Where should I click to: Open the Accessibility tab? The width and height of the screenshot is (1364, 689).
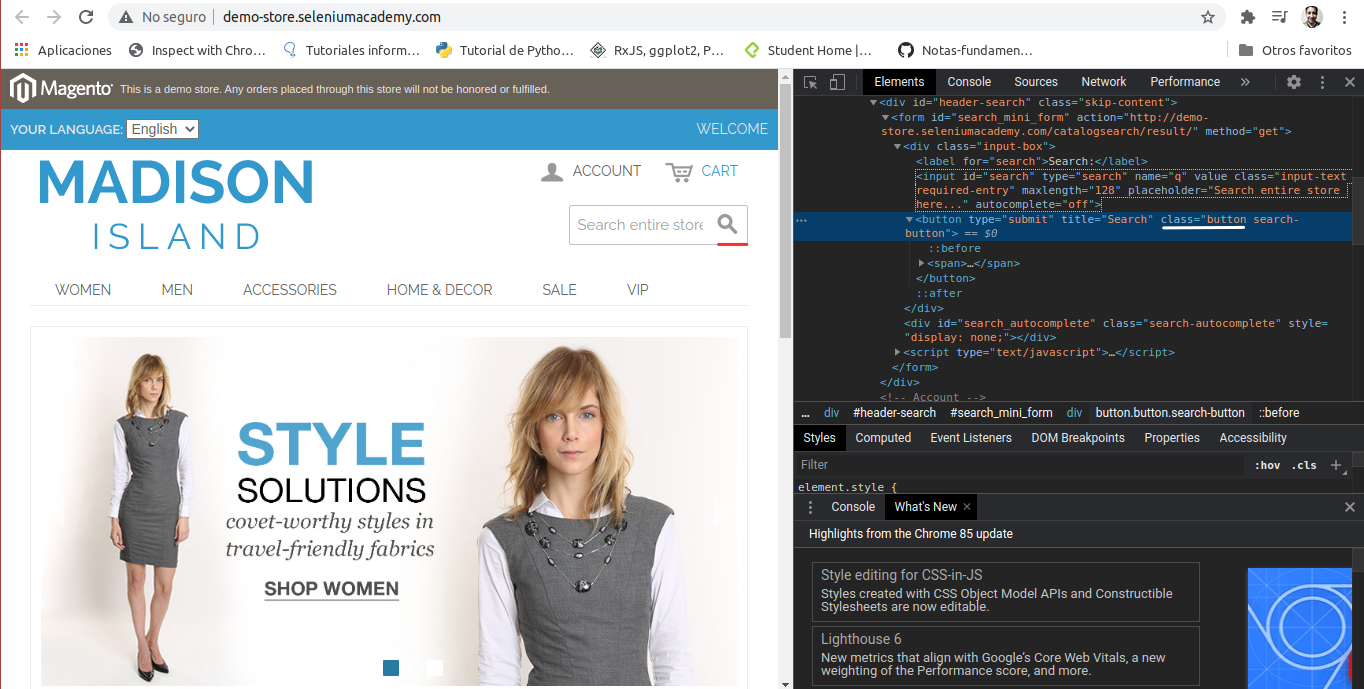coord(1252,438)
